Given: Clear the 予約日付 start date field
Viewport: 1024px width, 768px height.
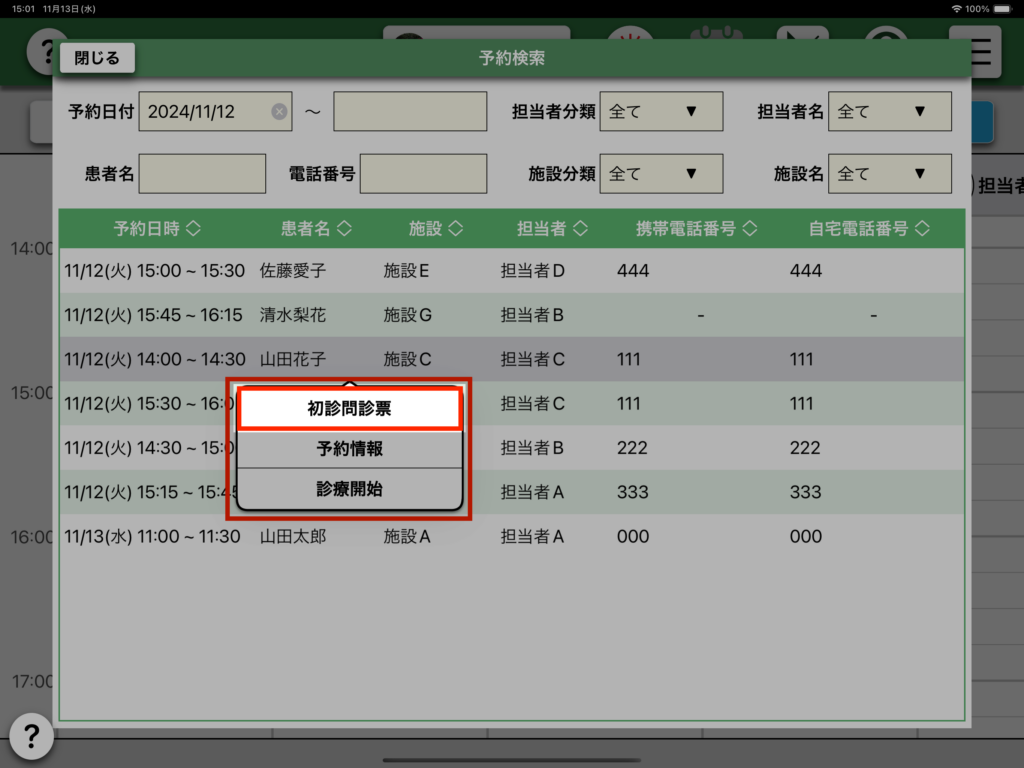Looking at the screenshot, I should pyautogui.click(x=279, y=112).
